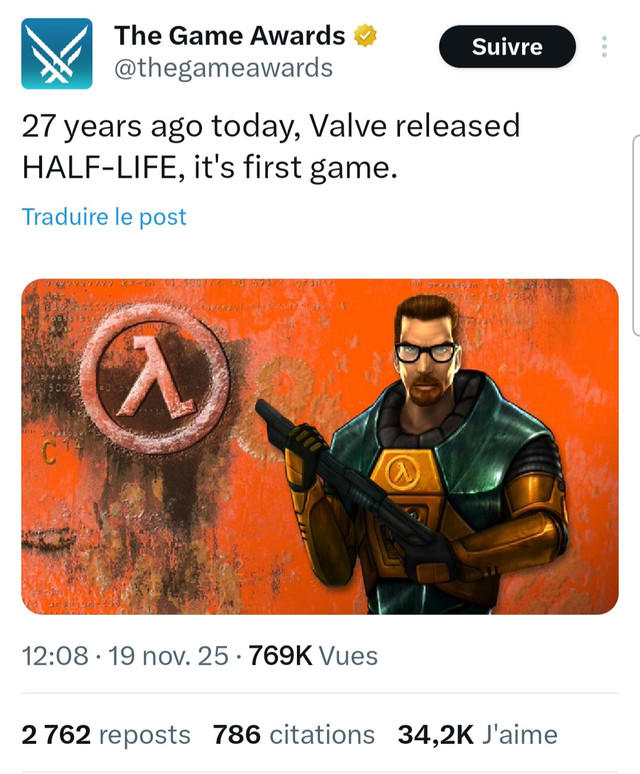Click the scrollbar on the right edge
The width and height of the screenshot is (640, 774).
[636, 235]
